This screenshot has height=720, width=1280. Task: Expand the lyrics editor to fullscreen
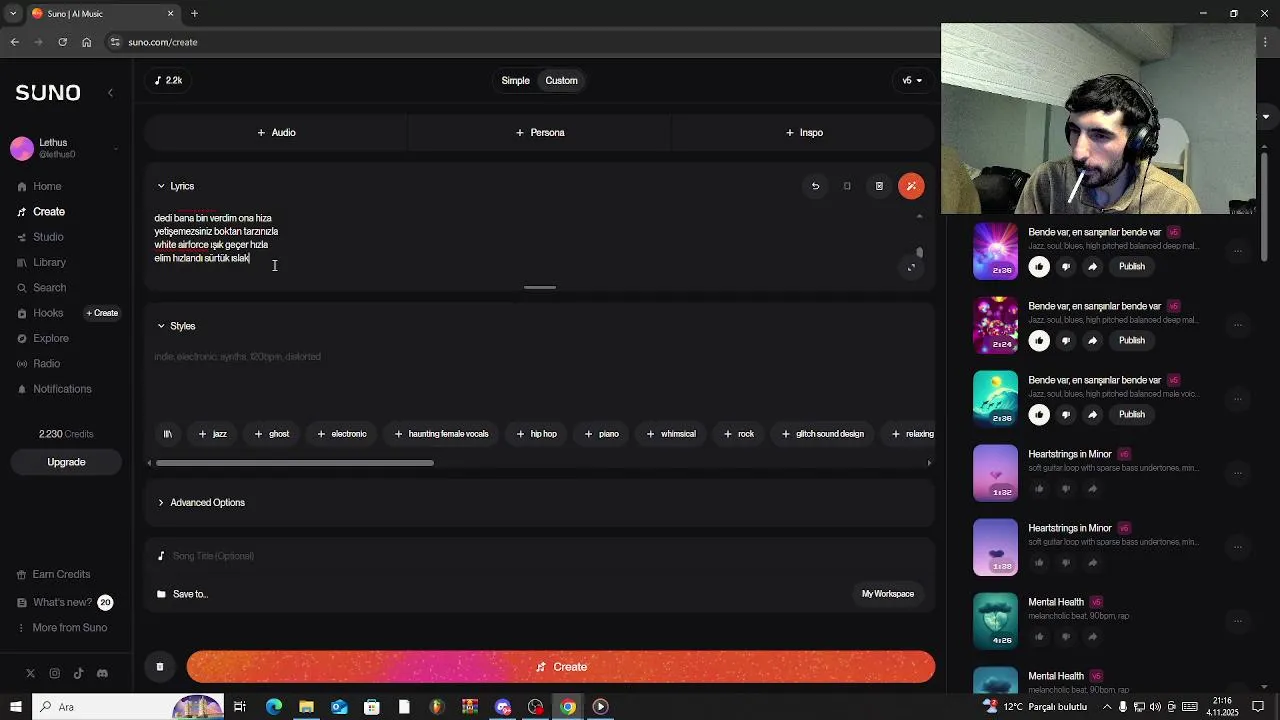point(911,267)
